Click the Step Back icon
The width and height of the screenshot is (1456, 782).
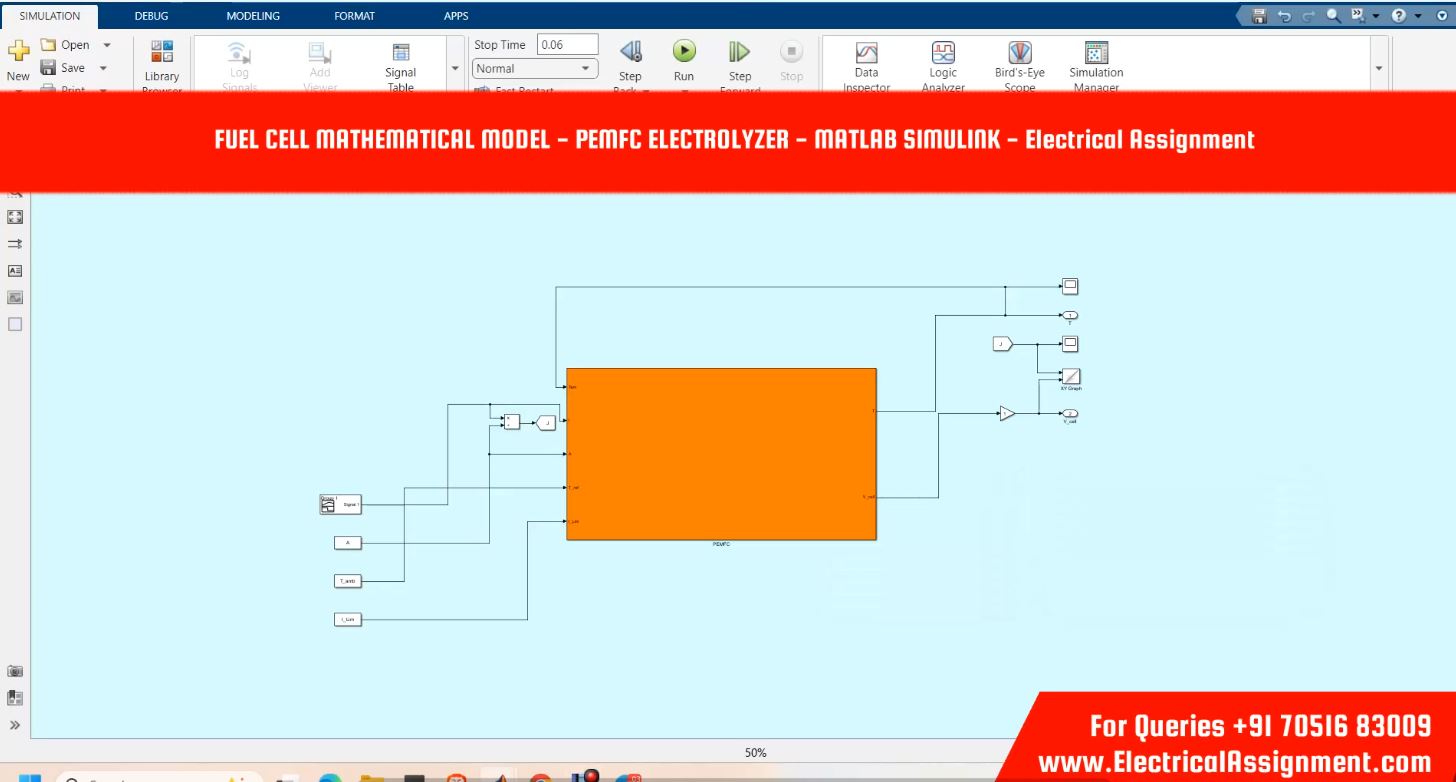pyautogui.click(x=630, y=52)
